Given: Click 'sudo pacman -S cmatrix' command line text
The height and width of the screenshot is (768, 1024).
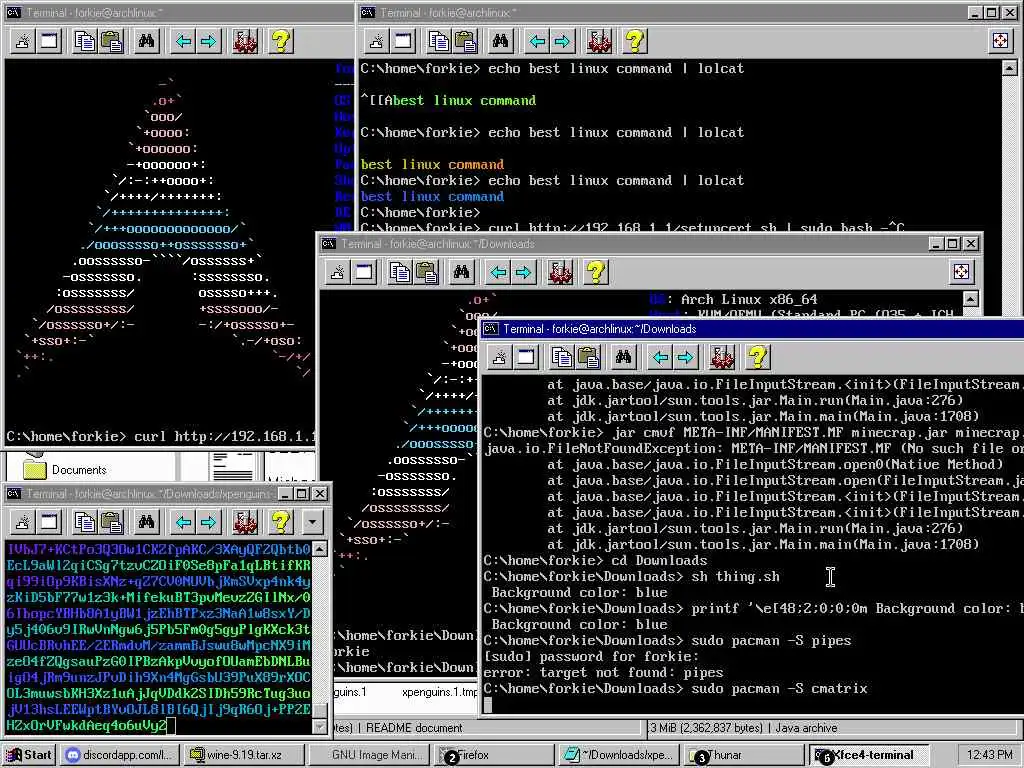Looking at the screenshot, I should 779,688.
